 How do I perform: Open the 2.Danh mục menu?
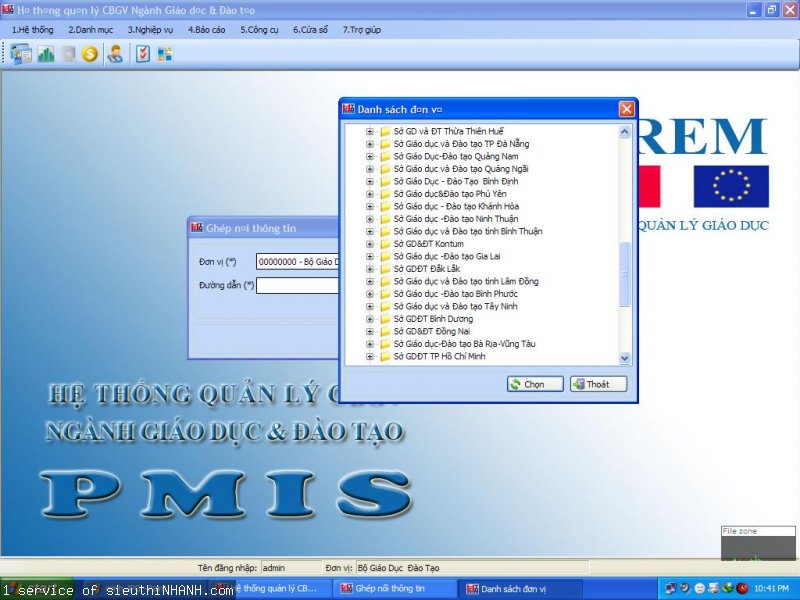91,30
